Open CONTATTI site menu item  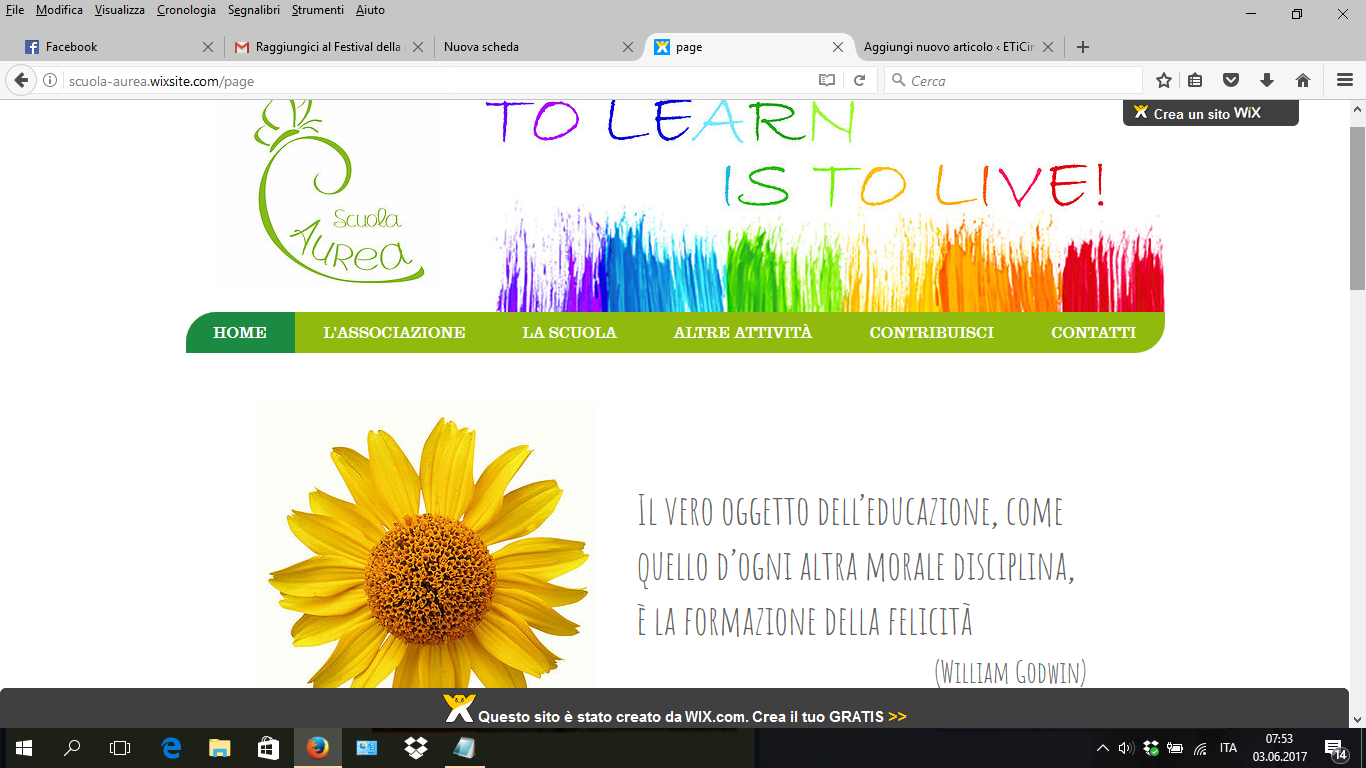(x=1093, y=332)
